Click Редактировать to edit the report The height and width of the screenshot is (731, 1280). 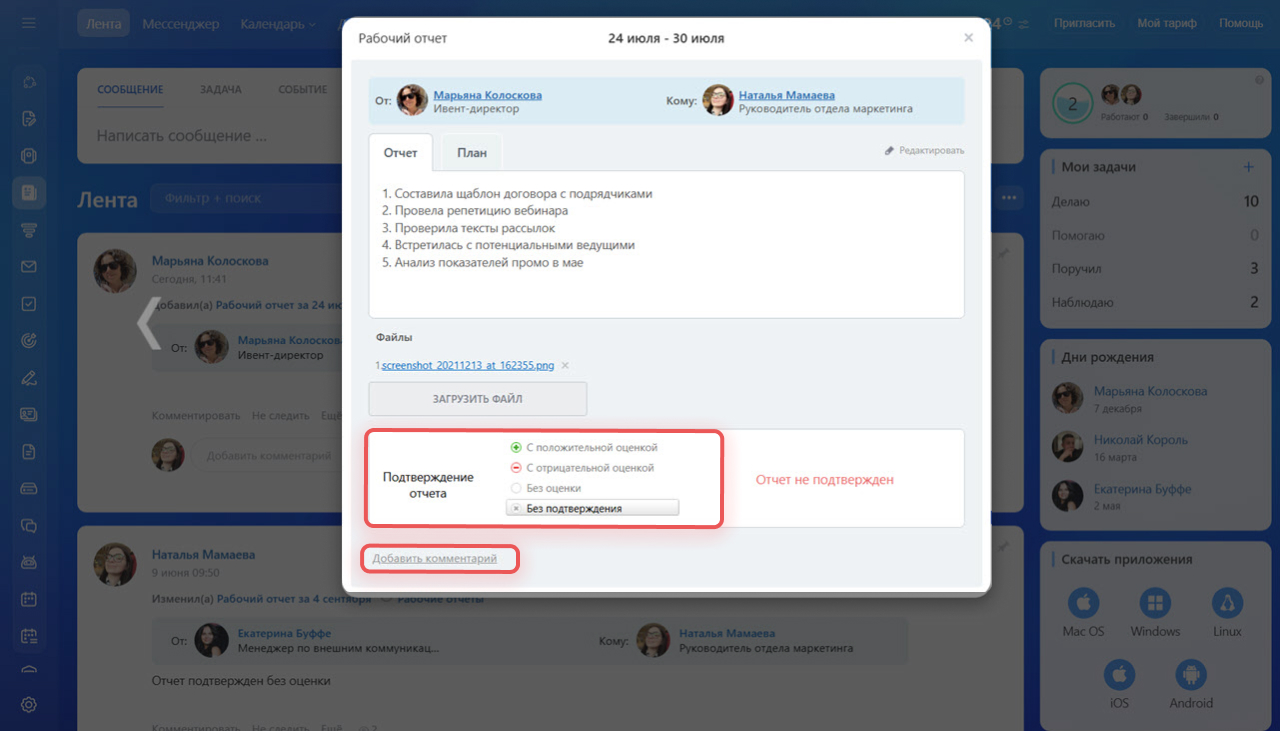click(x=925, y=150)
